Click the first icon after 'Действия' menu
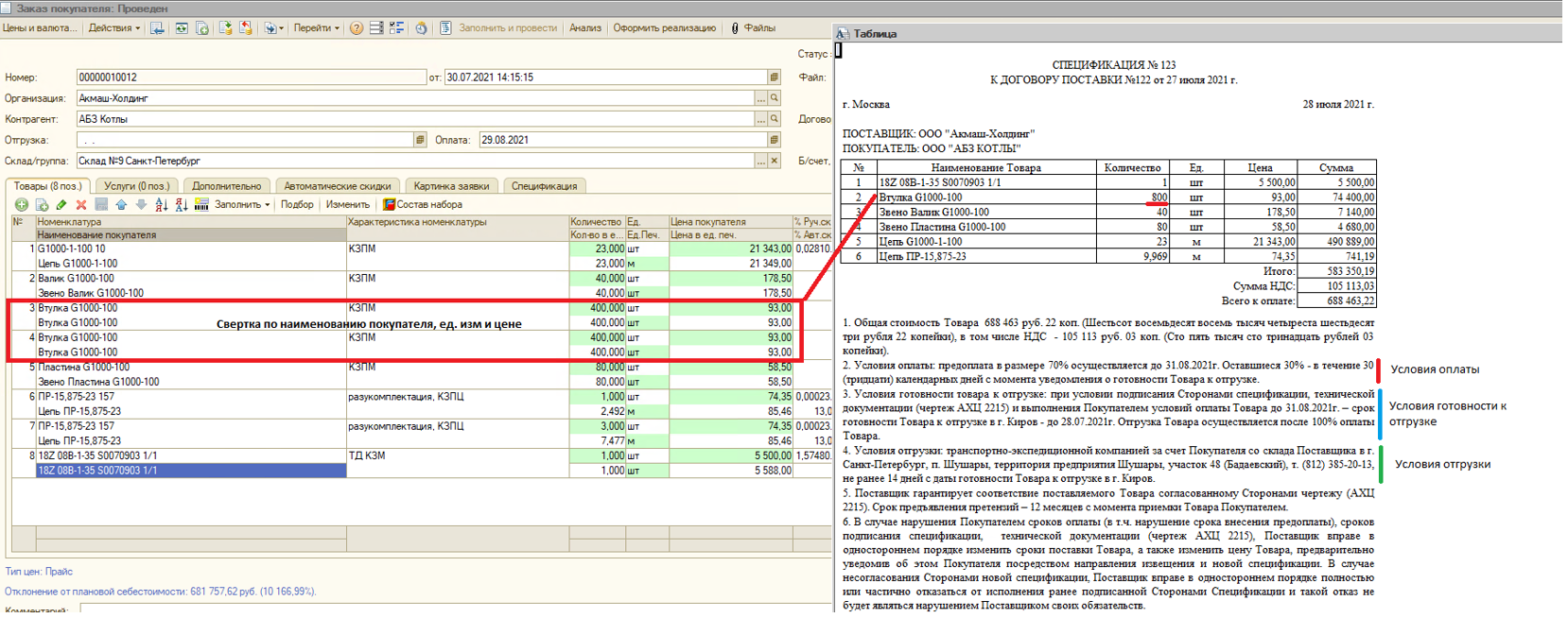 point(157,28)
